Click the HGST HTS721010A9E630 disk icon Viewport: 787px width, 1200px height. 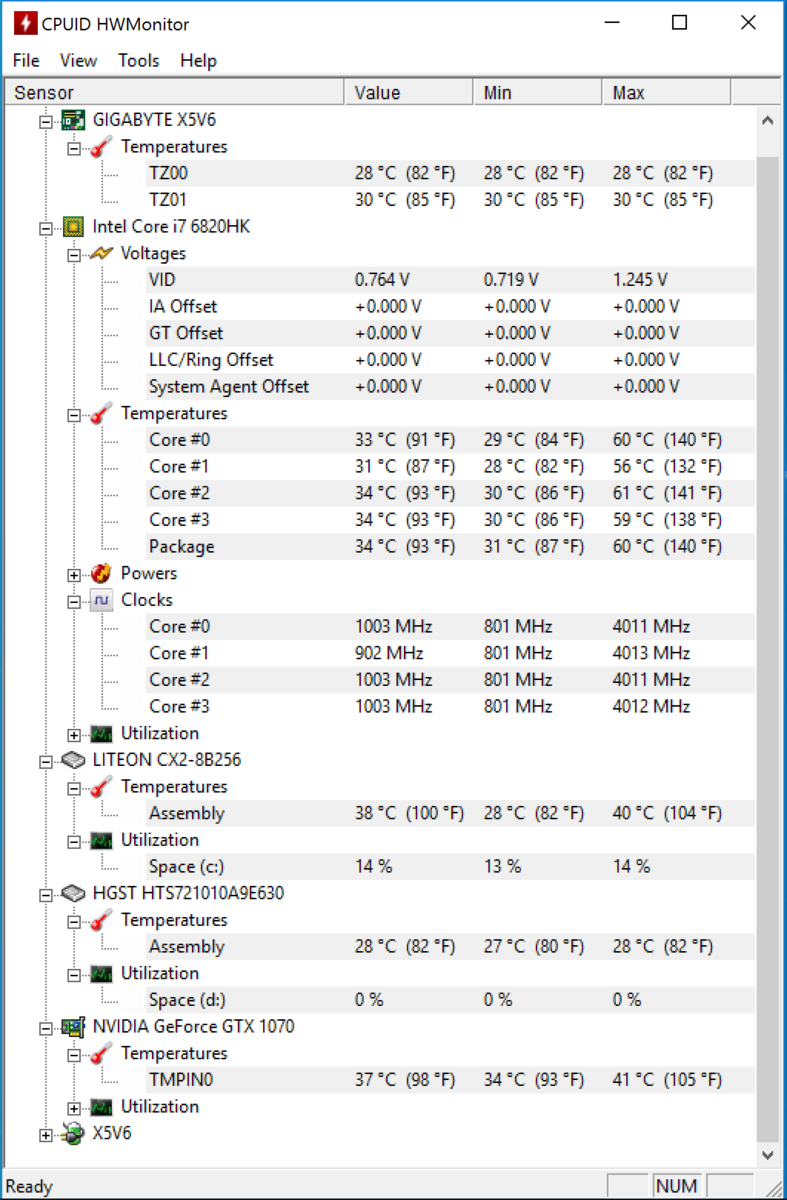(73, 893)
